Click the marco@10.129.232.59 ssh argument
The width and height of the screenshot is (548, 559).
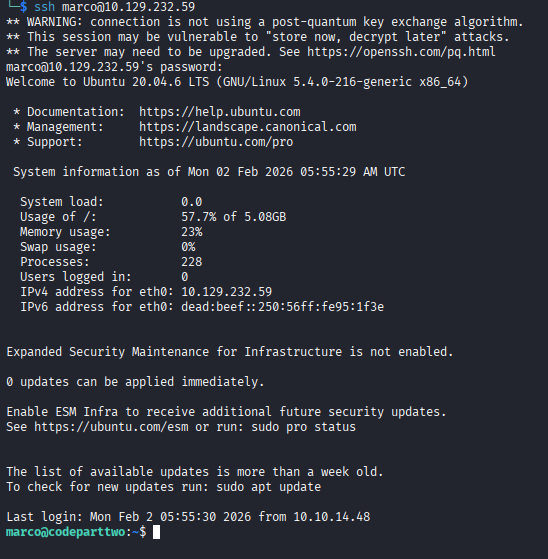[129, 7]
